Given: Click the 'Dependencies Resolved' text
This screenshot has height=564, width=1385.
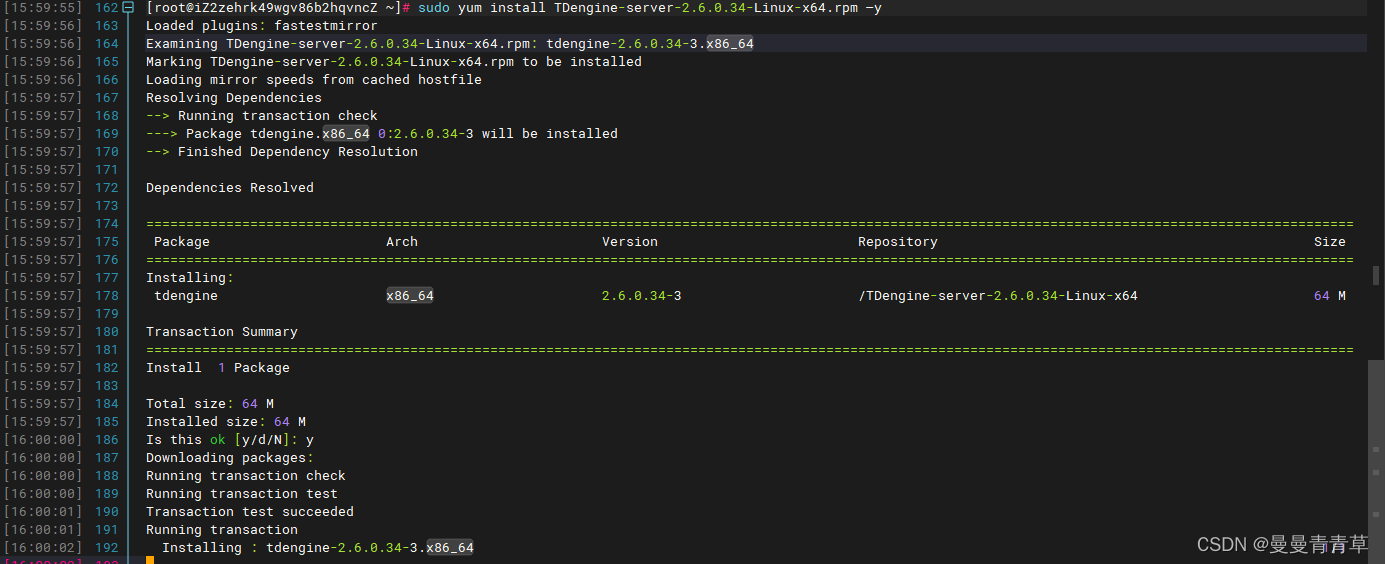Looking at the screenshot, I should click(x=230, y=188).
